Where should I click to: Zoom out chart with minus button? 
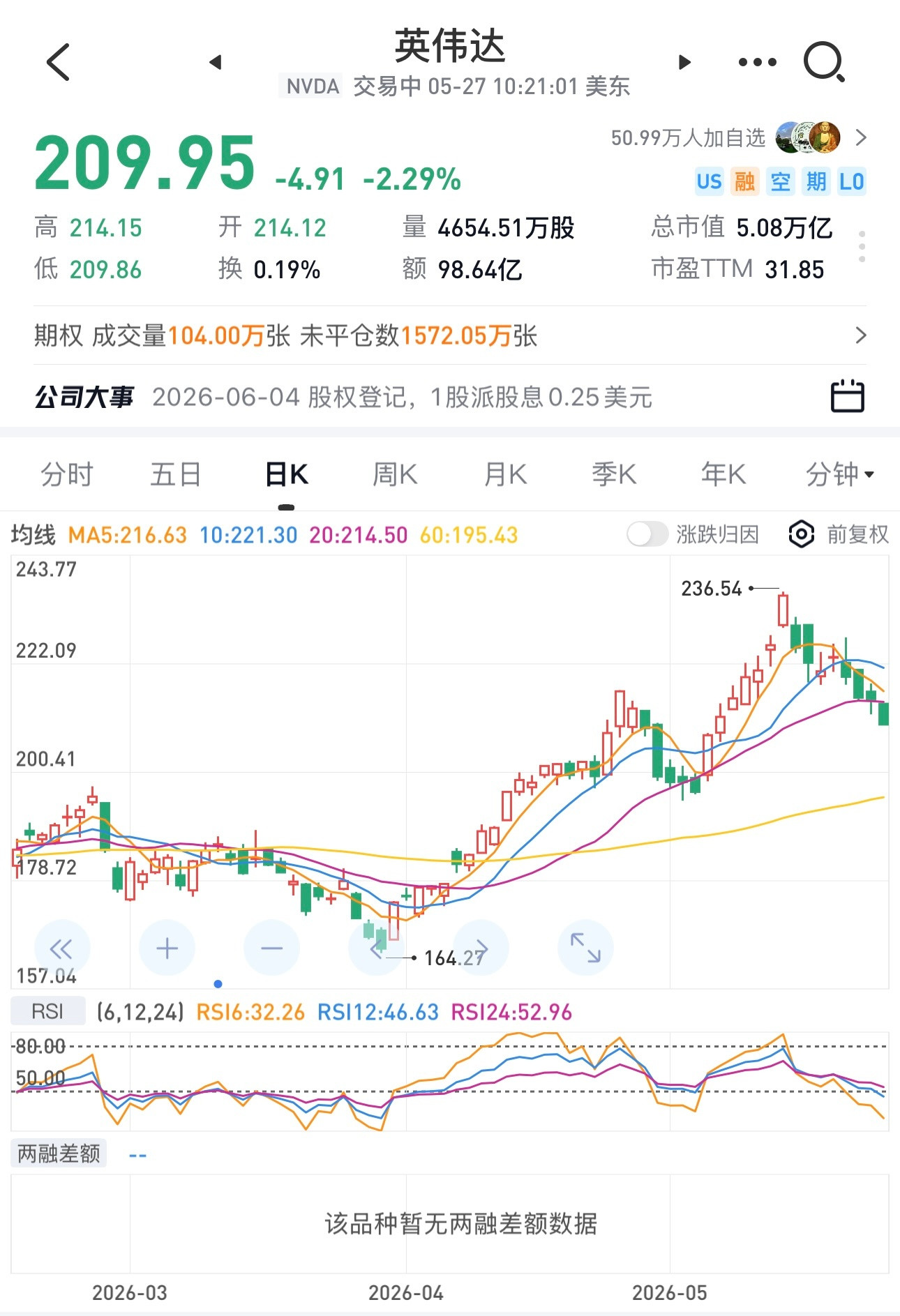271,948
